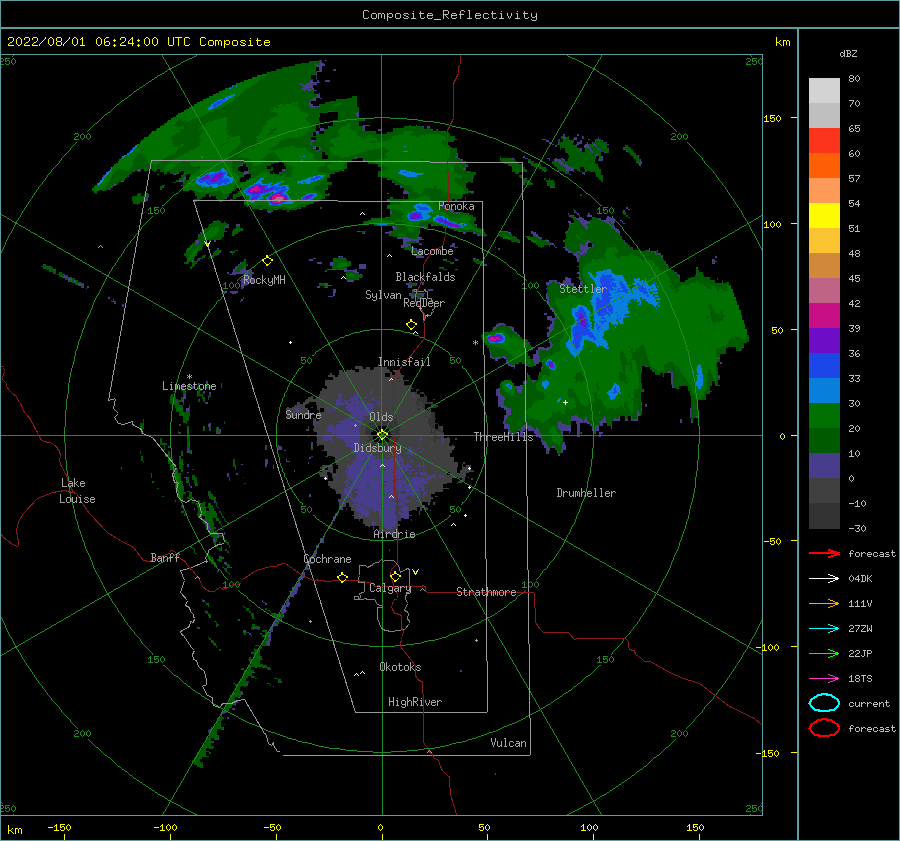The width and height of the screenshot is (900, 841).
Task: Click the Vulcan city label
Action: [x=509, y=743]
